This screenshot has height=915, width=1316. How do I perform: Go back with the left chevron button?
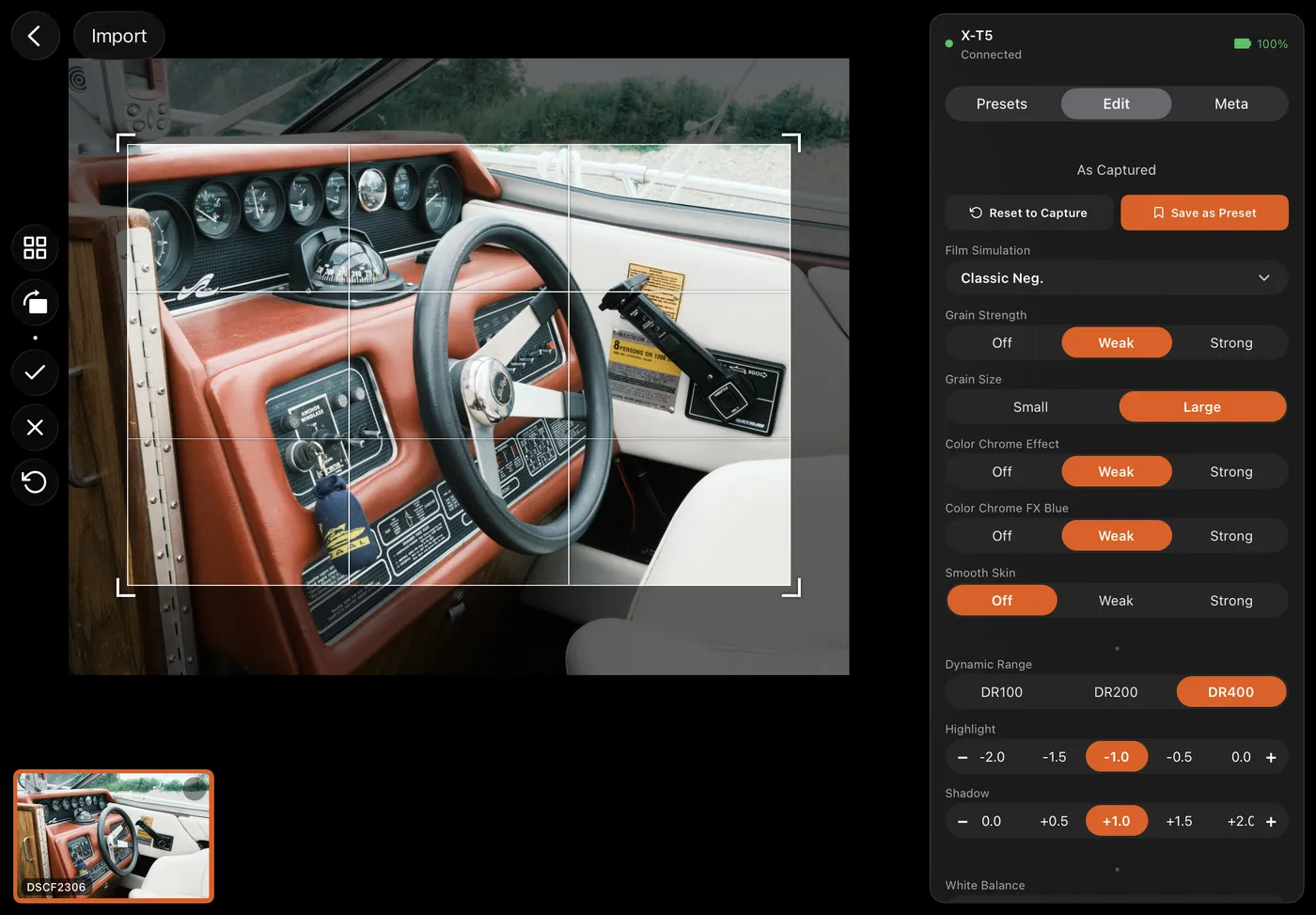pyautogui.click(x=35, y=36)
